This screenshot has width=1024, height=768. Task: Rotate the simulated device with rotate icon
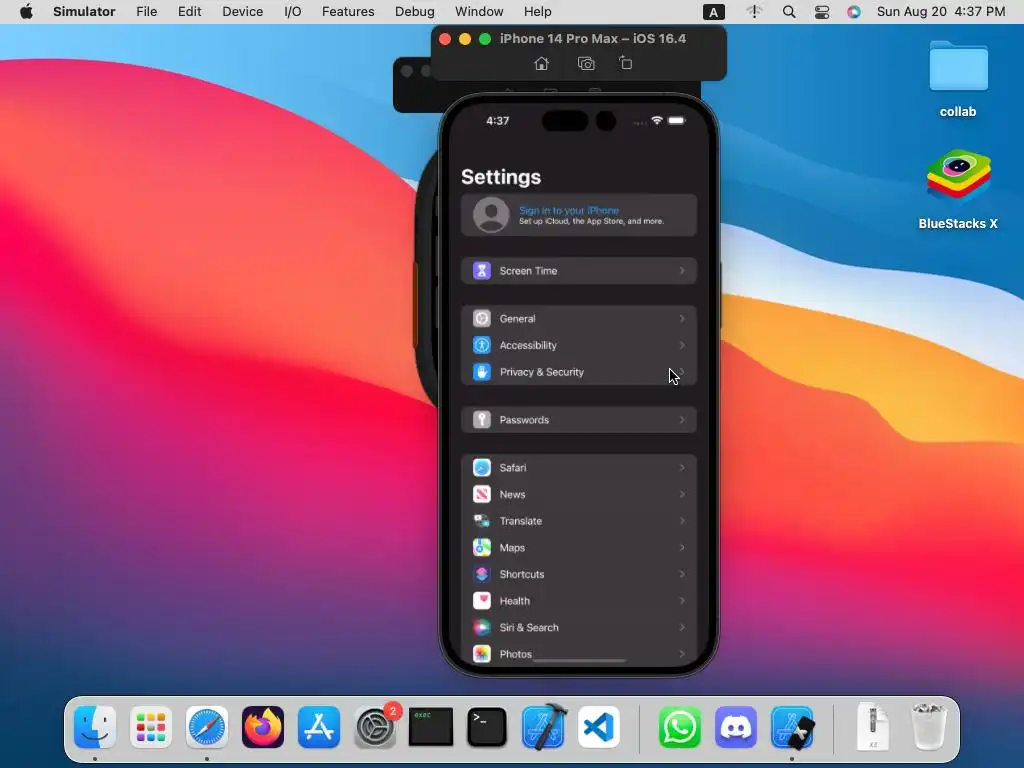click(626, 63)
